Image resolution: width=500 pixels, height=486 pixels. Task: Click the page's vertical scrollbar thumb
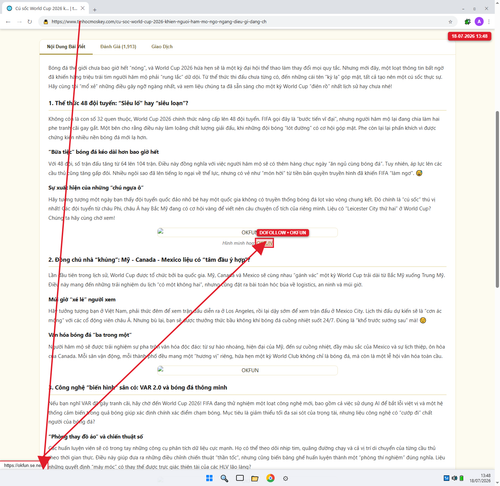point(497,199)
